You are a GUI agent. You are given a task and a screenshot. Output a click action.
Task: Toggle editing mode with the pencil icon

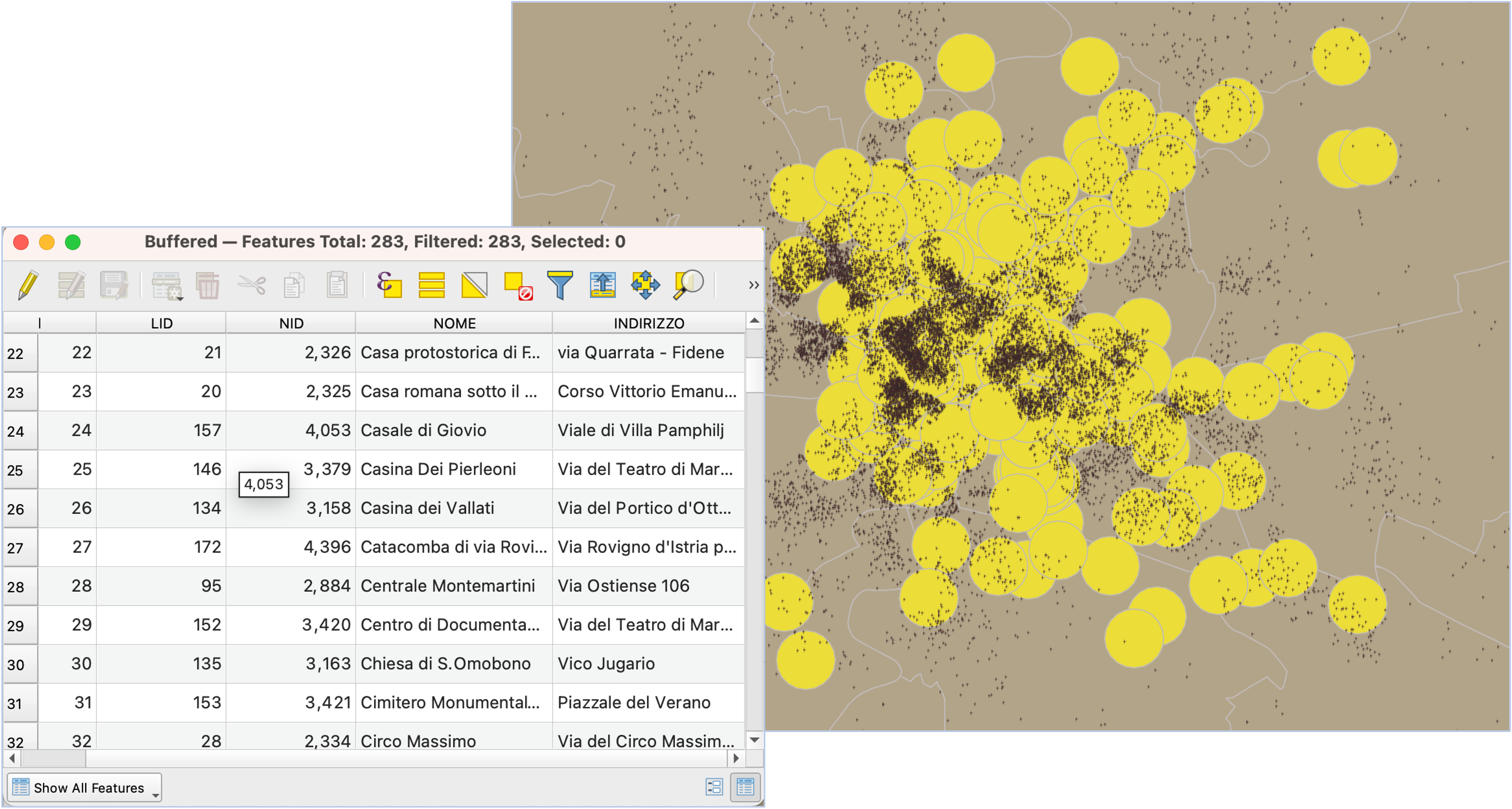coord(28,285)
